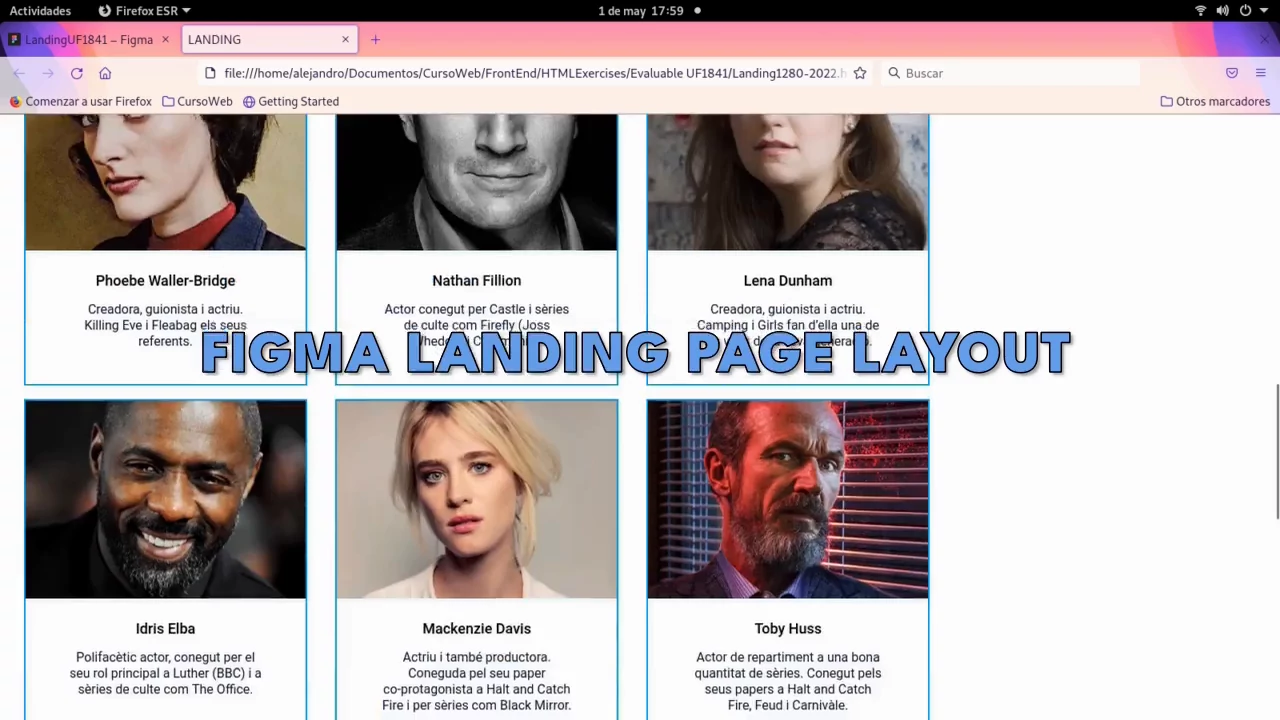Viewport: 1280px width, 720px height.
Task: Click the Wi-Fi status icon
Action: pyautogui.click(x=1200, y=11)
